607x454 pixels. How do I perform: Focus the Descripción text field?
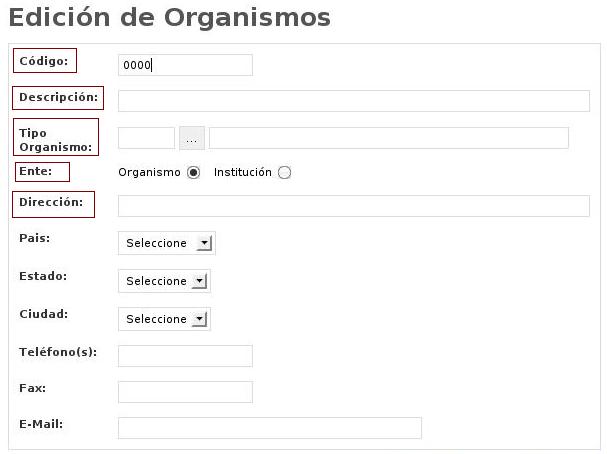[x=353, y=101]
